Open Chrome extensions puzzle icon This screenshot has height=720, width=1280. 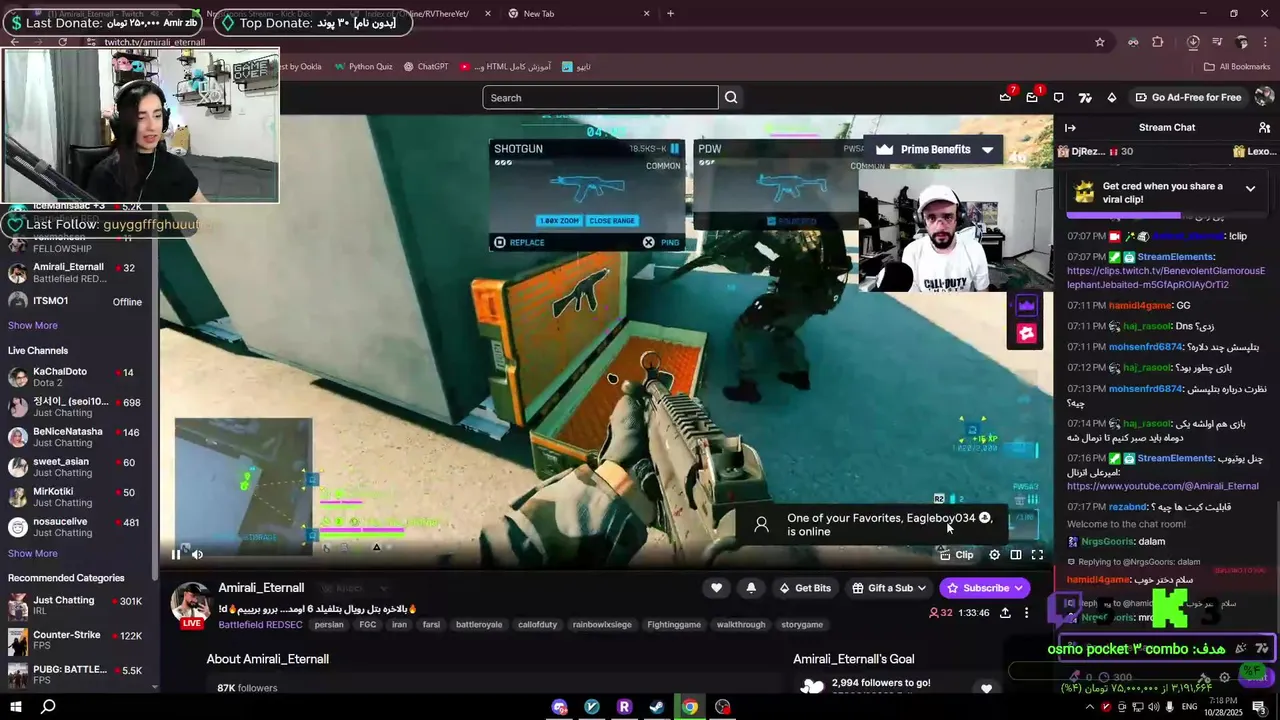pyautogui.click(x=1158, y=42)
